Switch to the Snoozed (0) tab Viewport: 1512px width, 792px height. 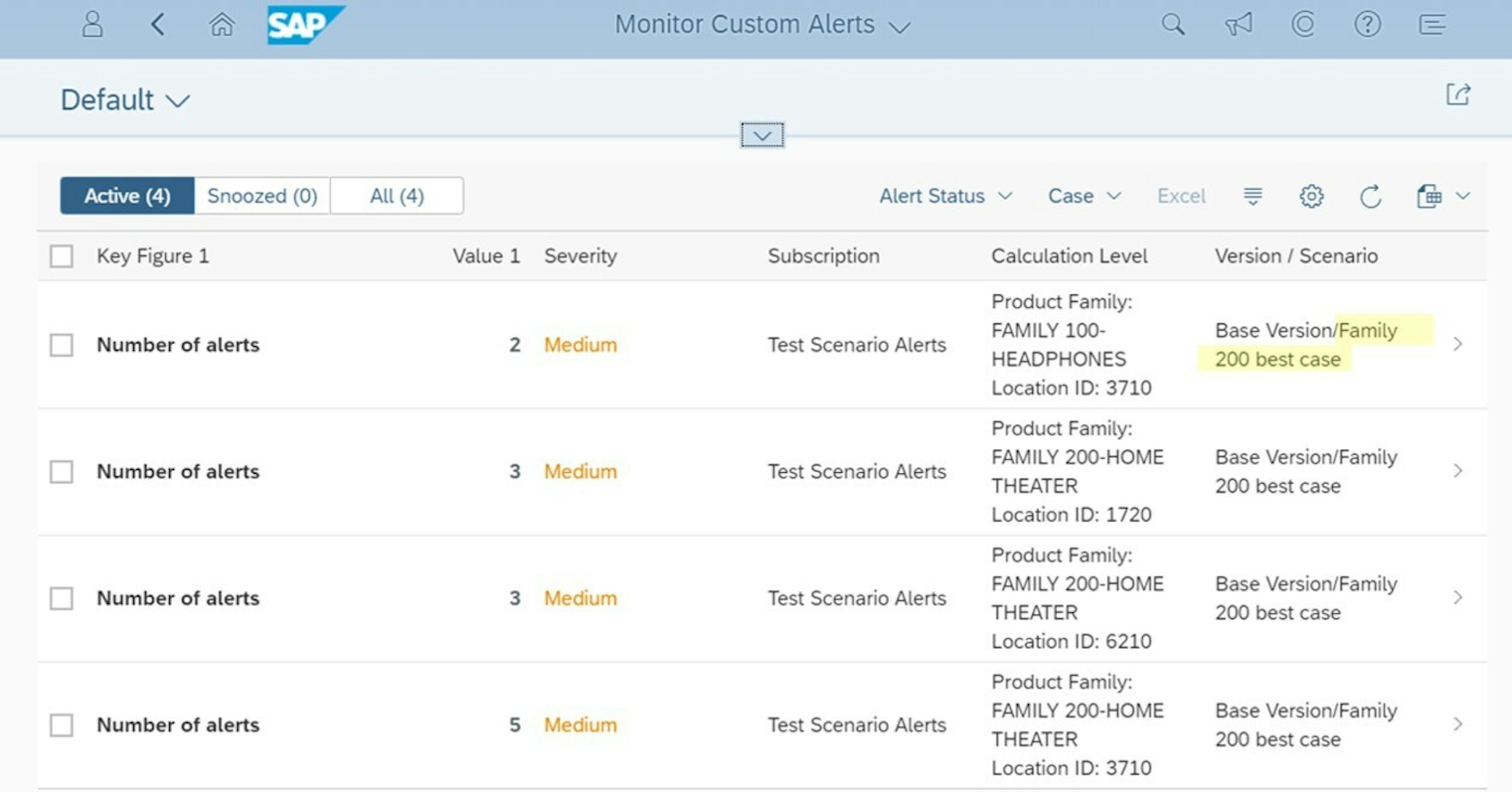pyautogui.click(x=261, y=196)
